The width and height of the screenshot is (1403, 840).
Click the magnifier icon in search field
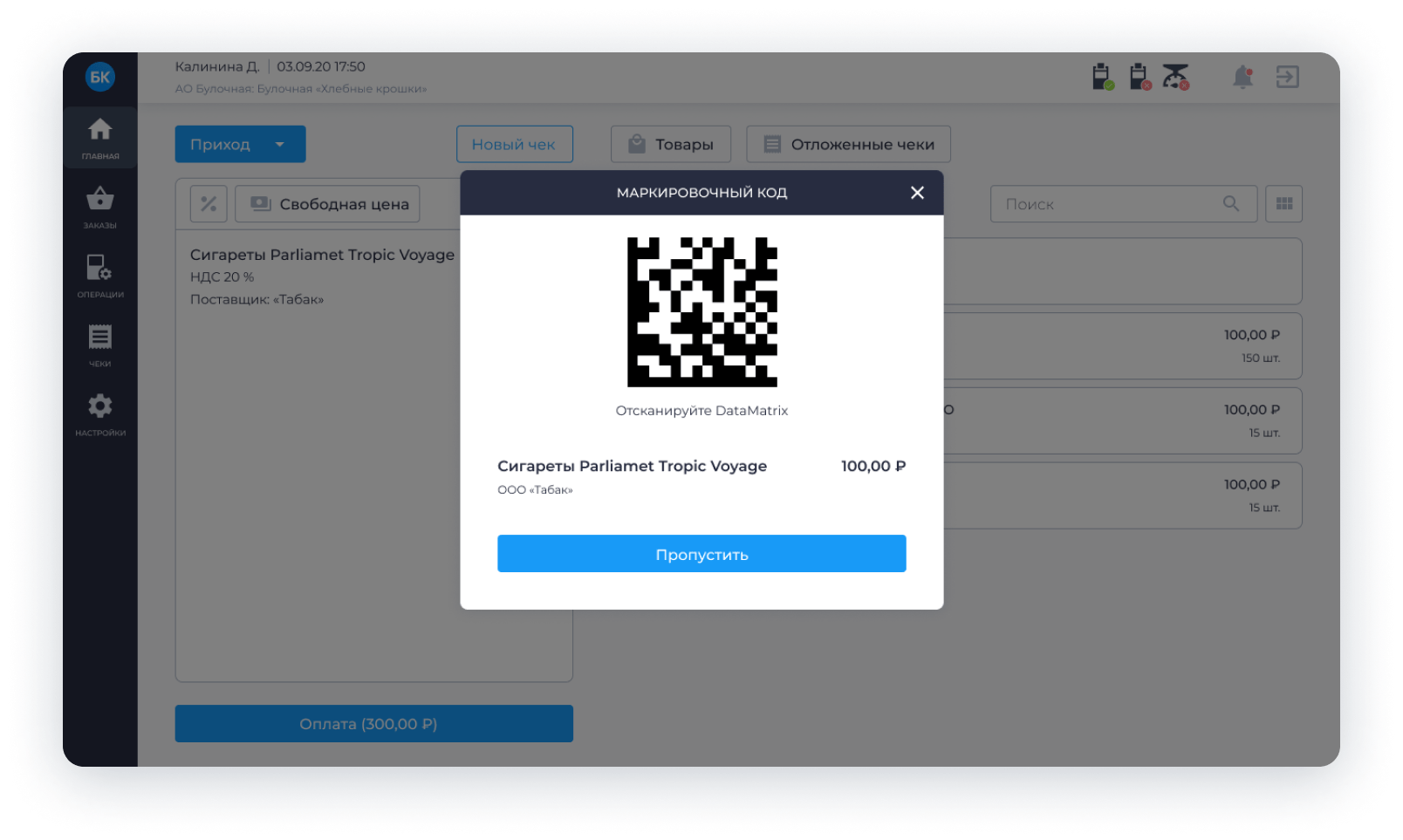tap(1231, 203)
